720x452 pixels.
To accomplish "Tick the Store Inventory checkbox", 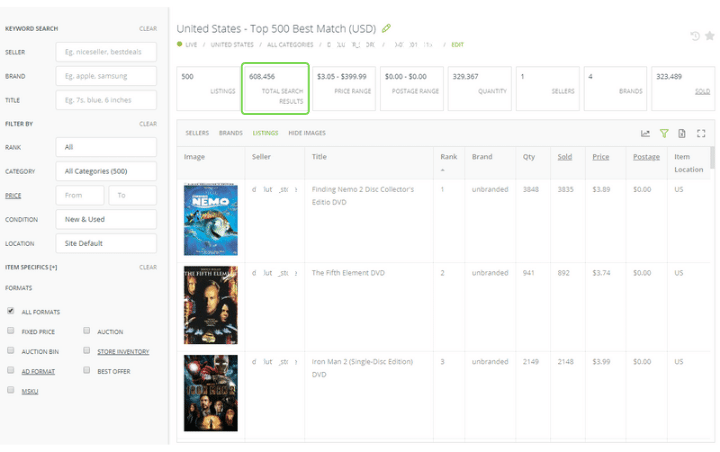I will pos(86,350).
